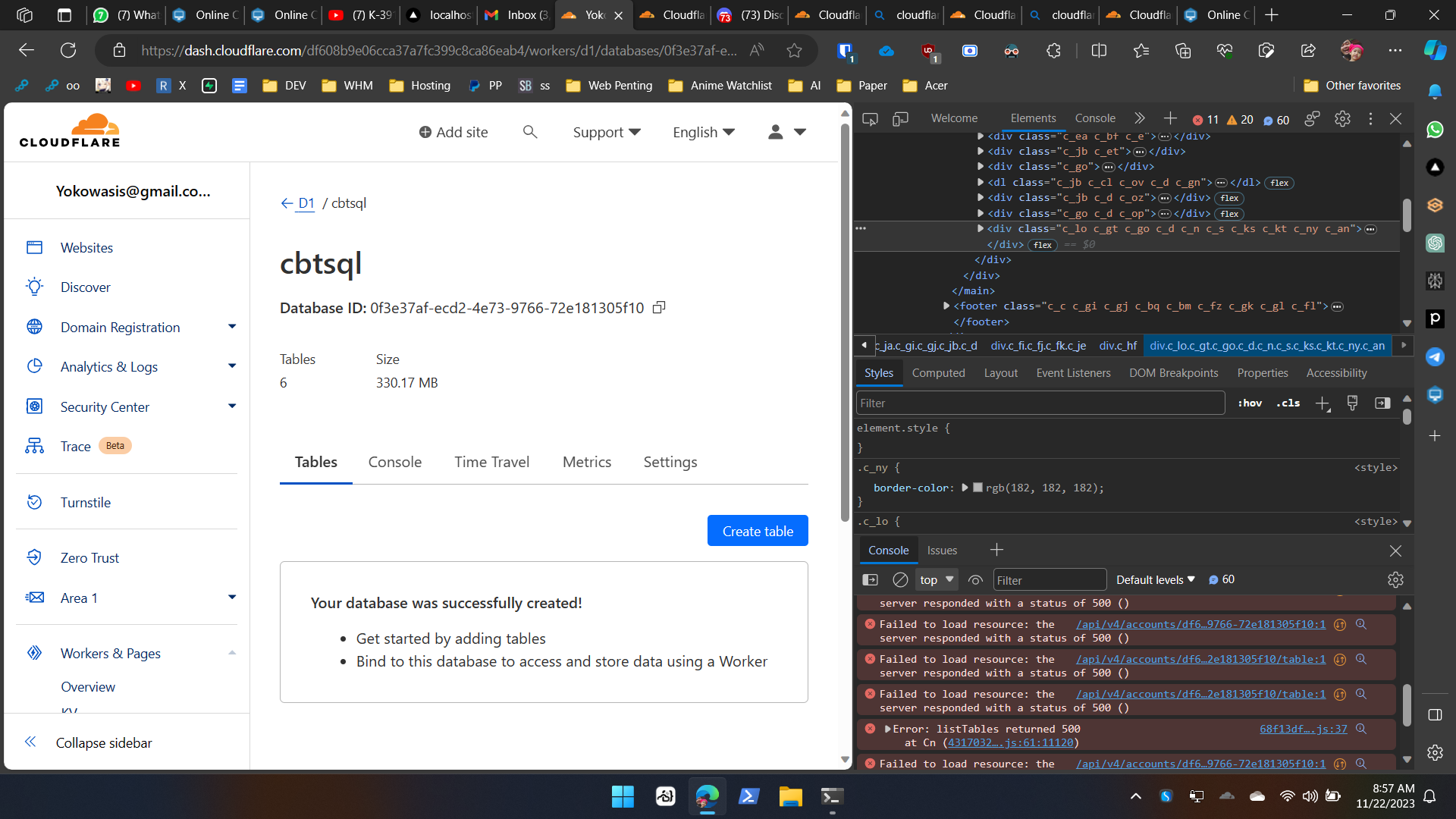Viewport: 1456px width, 819px height.
Task: Toggle the :hov element state panel
Action: (1250, 403)
